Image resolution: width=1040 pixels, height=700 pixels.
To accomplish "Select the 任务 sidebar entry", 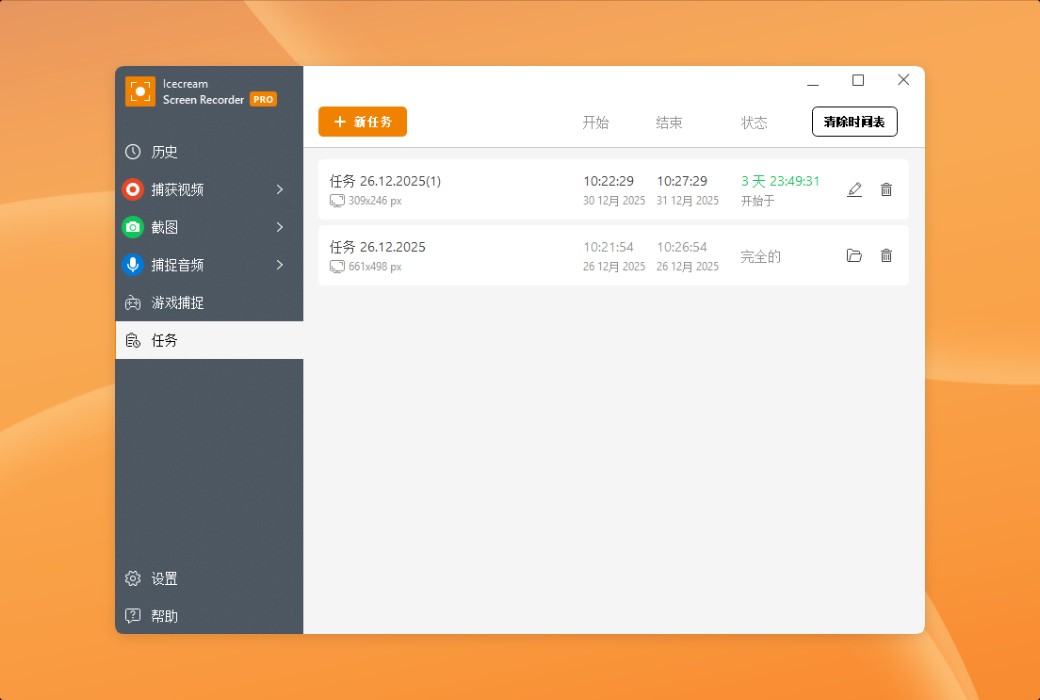I will tap(163, 340).
